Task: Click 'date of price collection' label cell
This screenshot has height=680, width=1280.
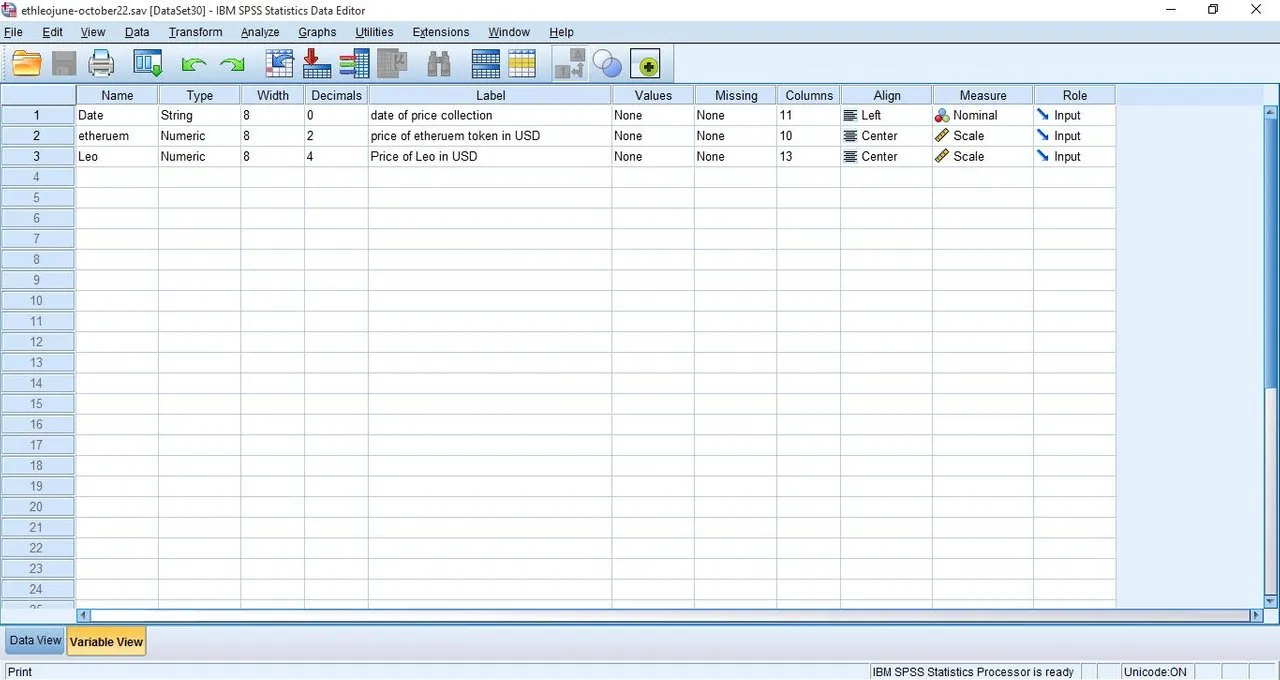Action: [490, 115]
